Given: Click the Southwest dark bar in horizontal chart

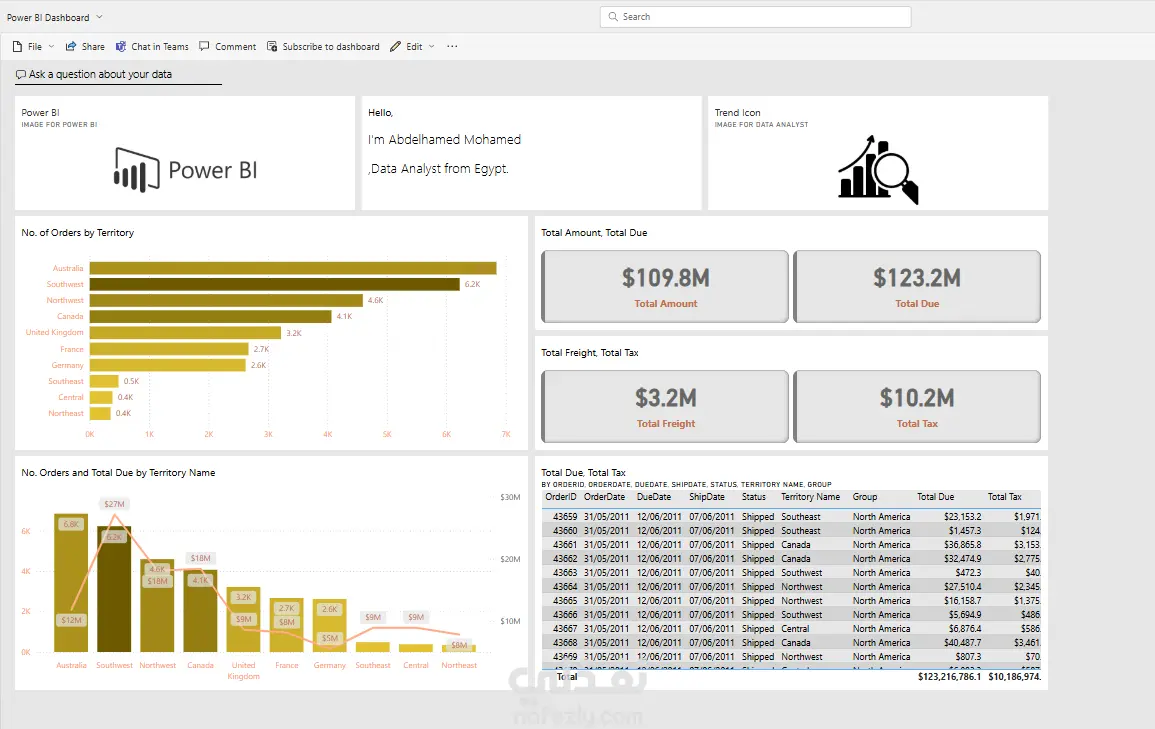Looking at the screenshot, I should (x=274, y=284).
